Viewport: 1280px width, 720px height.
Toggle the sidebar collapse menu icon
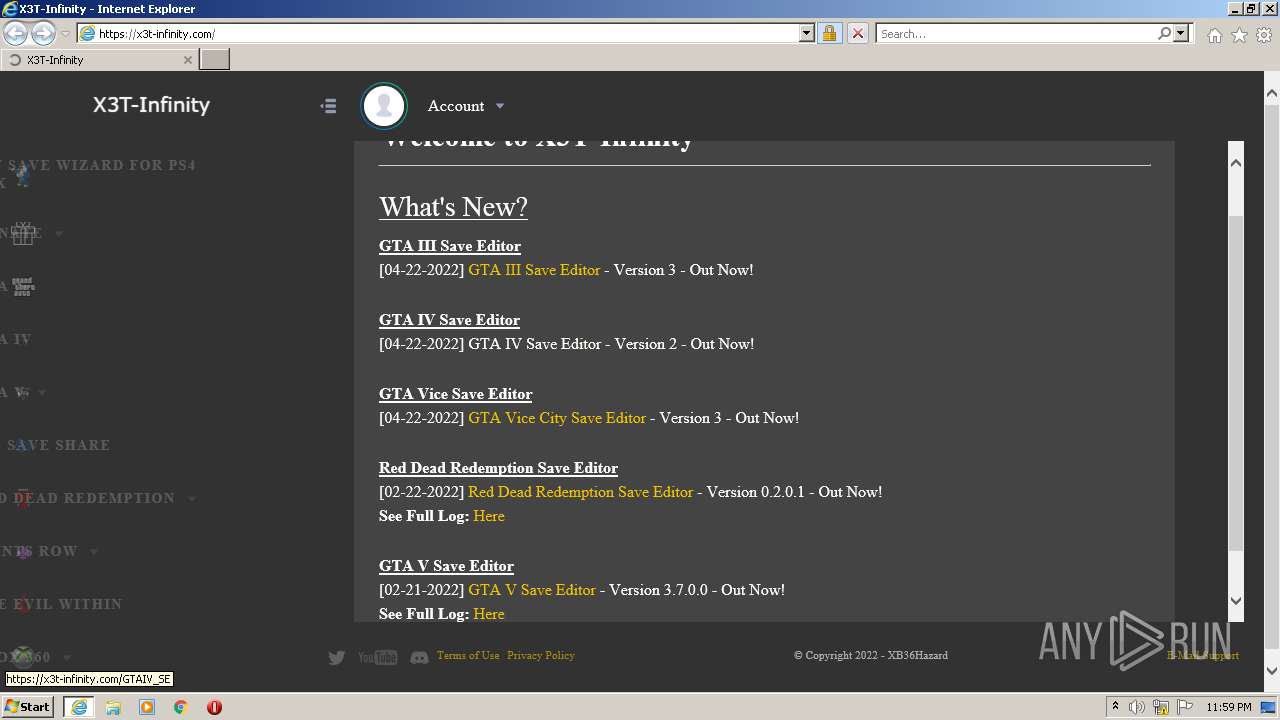328,106
